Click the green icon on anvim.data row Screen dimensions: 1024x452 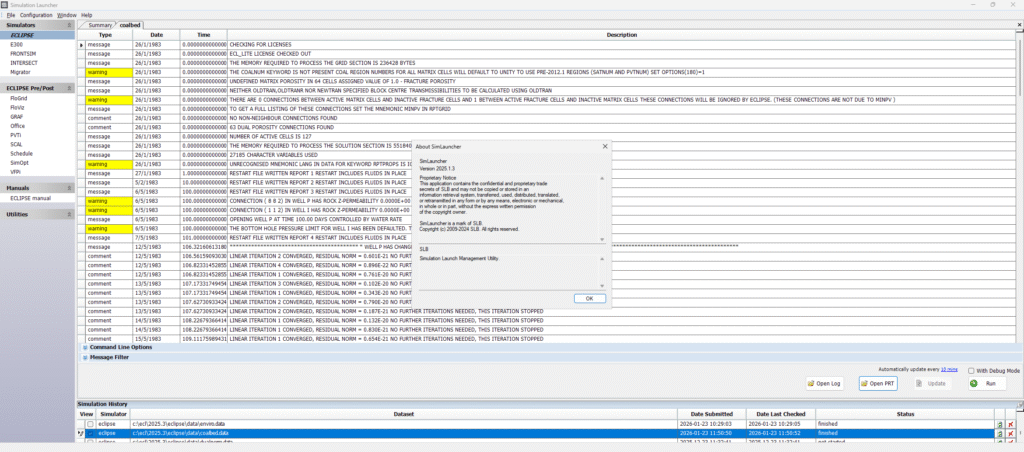click(999, 424)
